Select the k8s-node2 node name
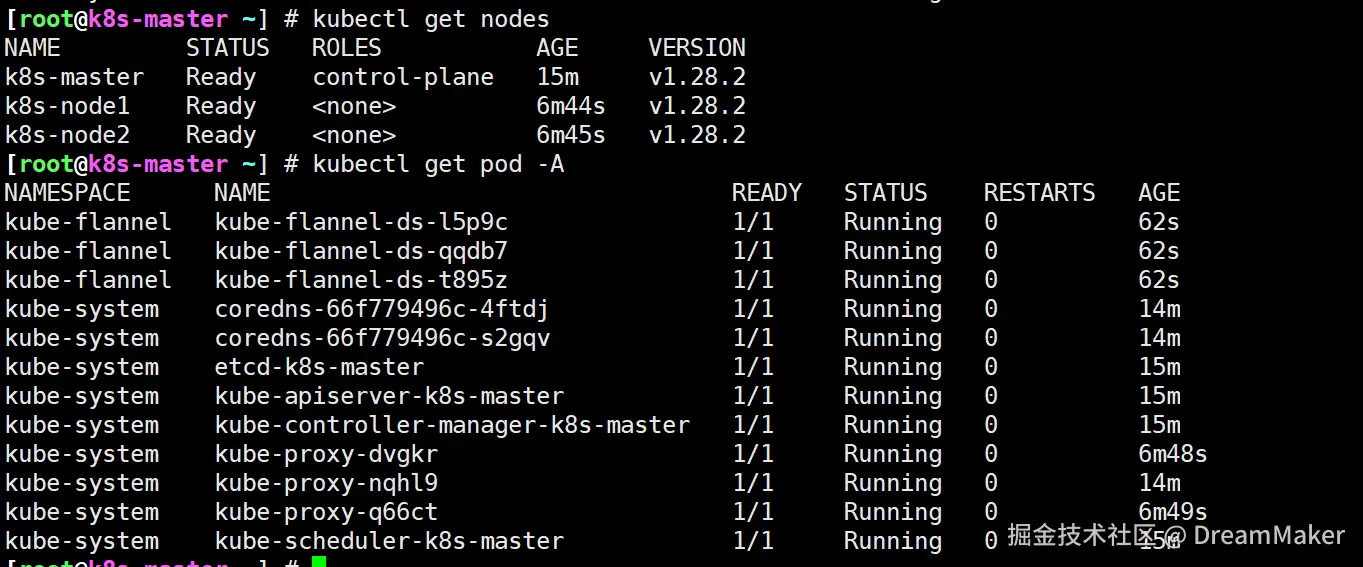 [x=67, y=135]
